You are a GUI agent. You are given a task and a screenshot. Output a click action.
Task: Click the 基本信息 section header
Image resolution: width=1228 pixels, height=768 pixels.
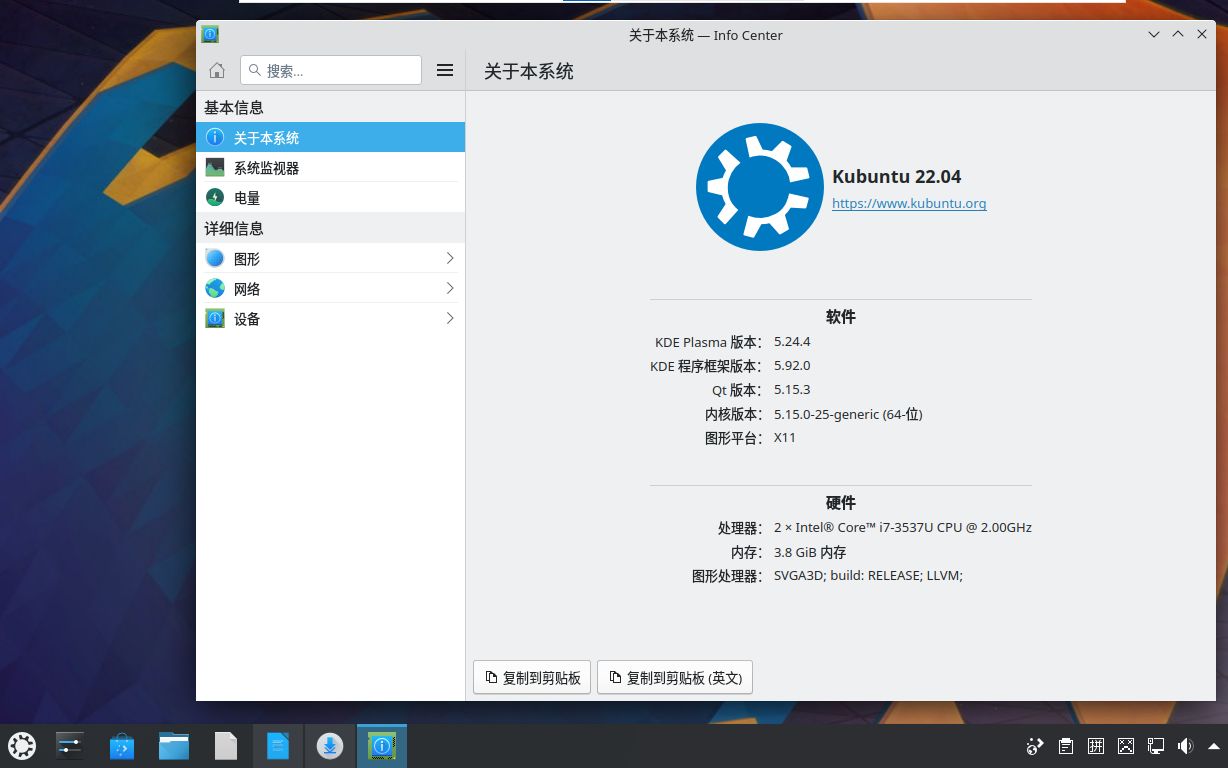click(x=234, y=107)
